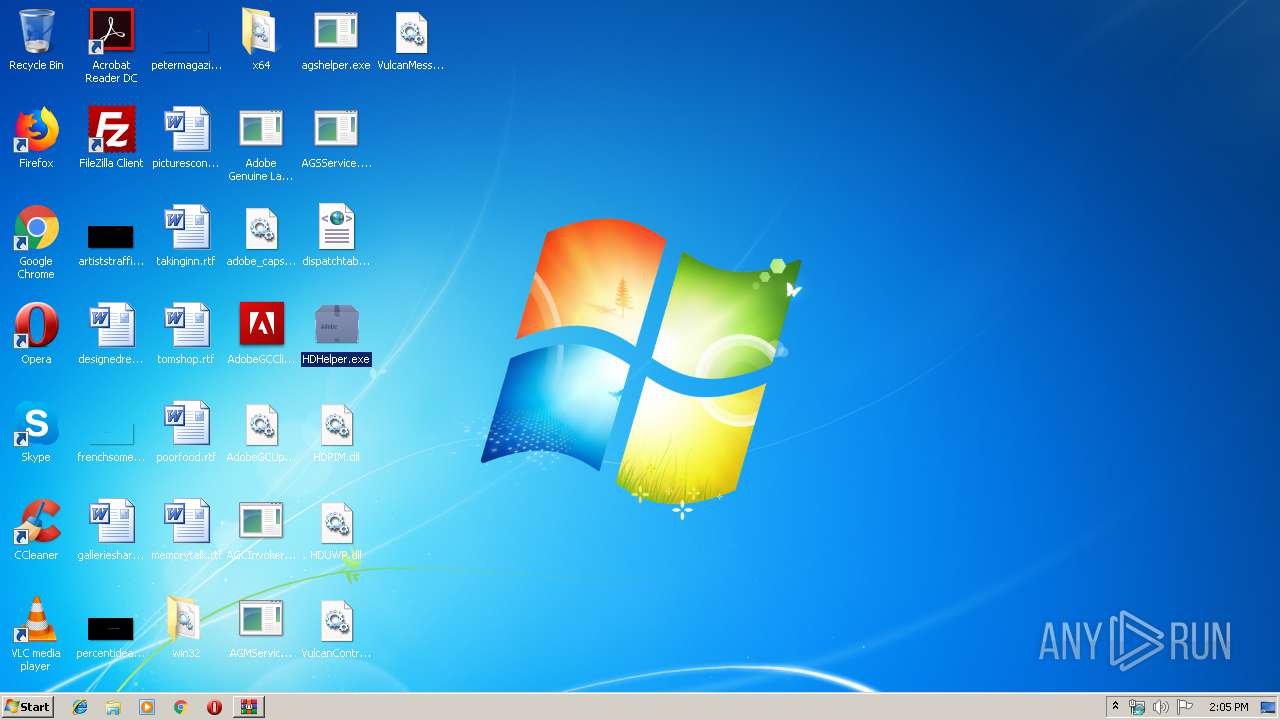Image resolution: width=1280 pixels, height=720 pixels.
Task: Select poorfood.rtf document
Action: (186, 434)
